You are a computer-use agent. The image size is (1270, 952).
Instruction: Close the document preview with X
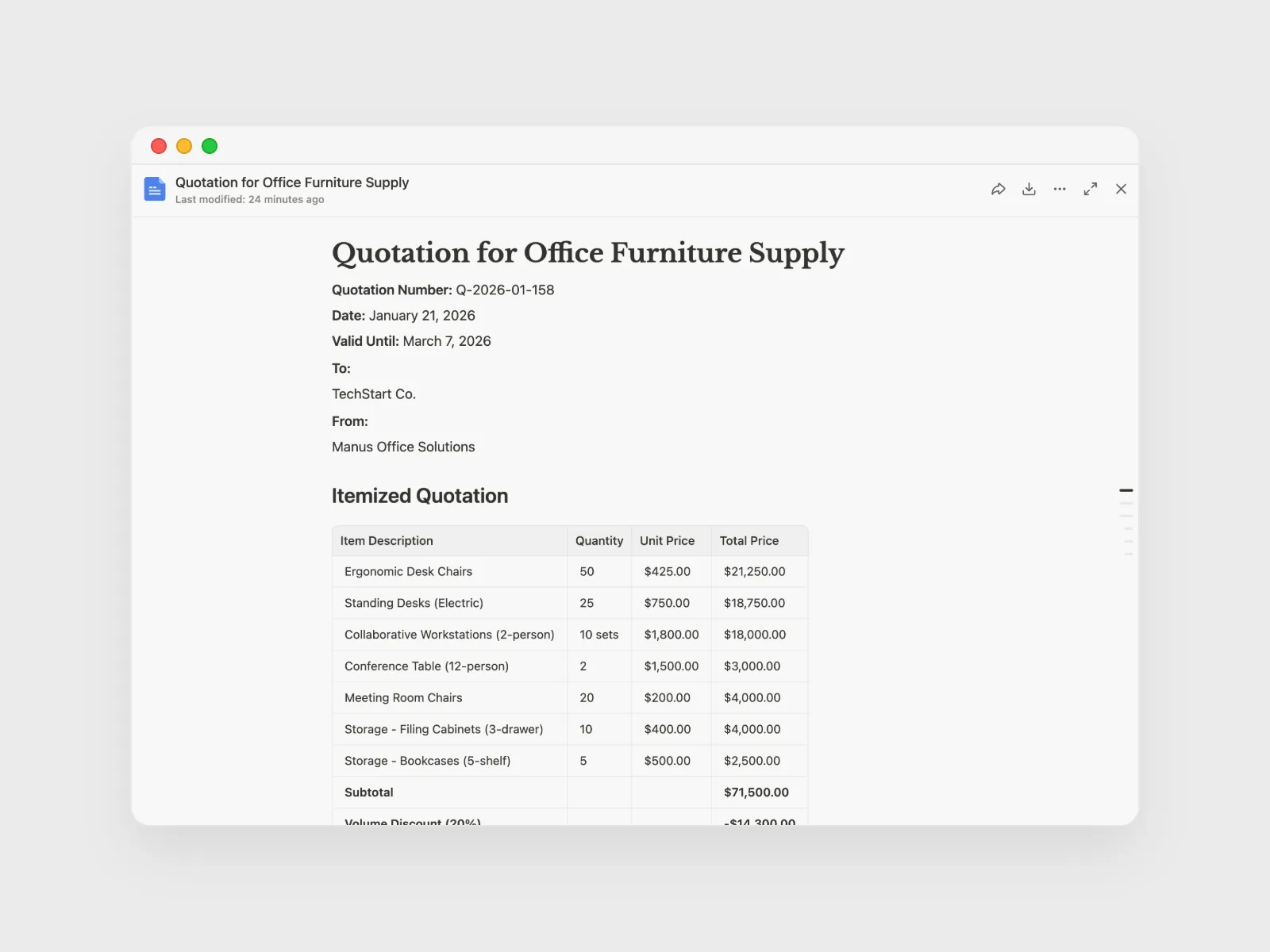tap(1121, 189)
